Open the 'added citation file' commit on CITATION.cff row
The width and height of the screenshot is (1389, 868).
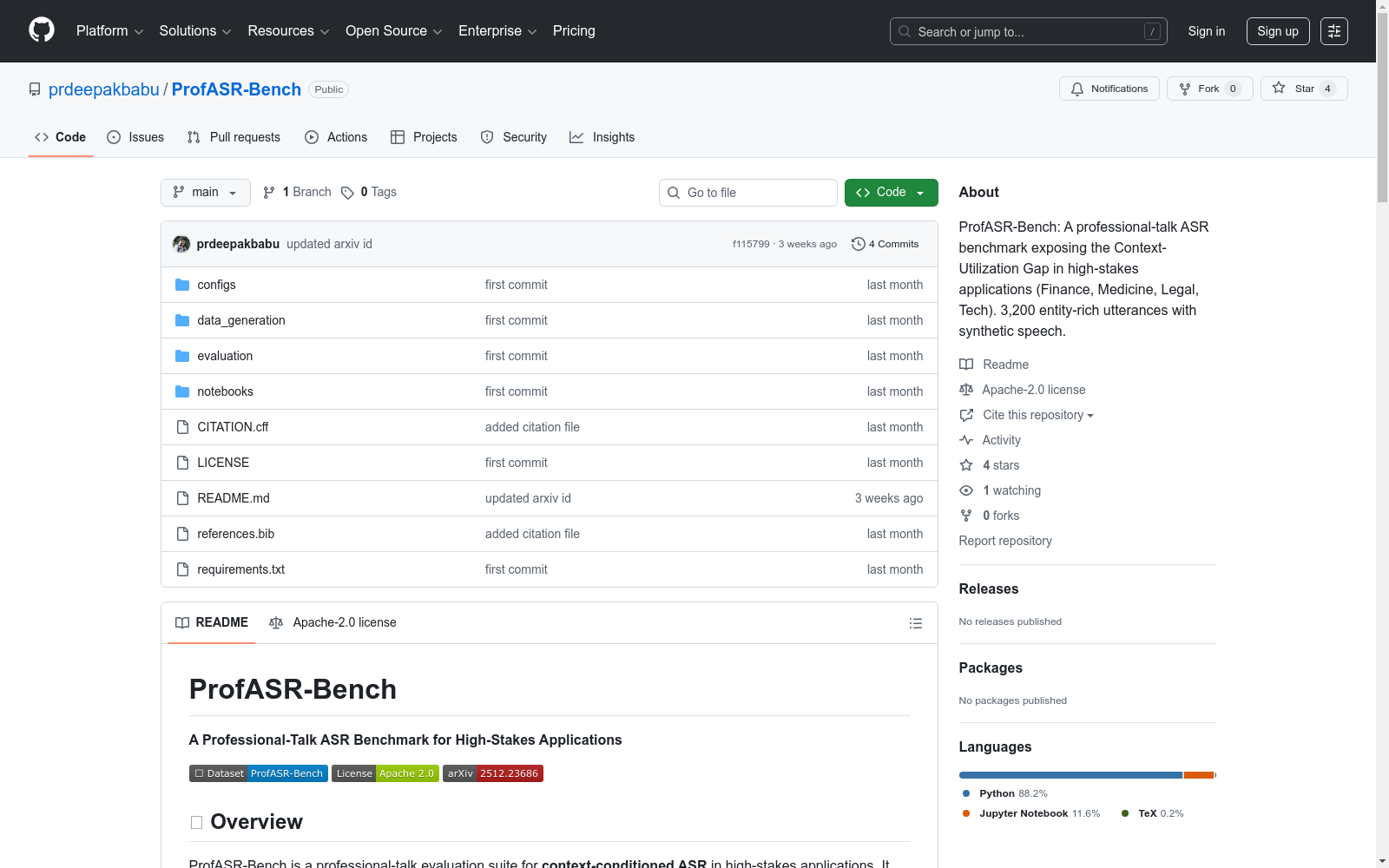coord(532,427)
